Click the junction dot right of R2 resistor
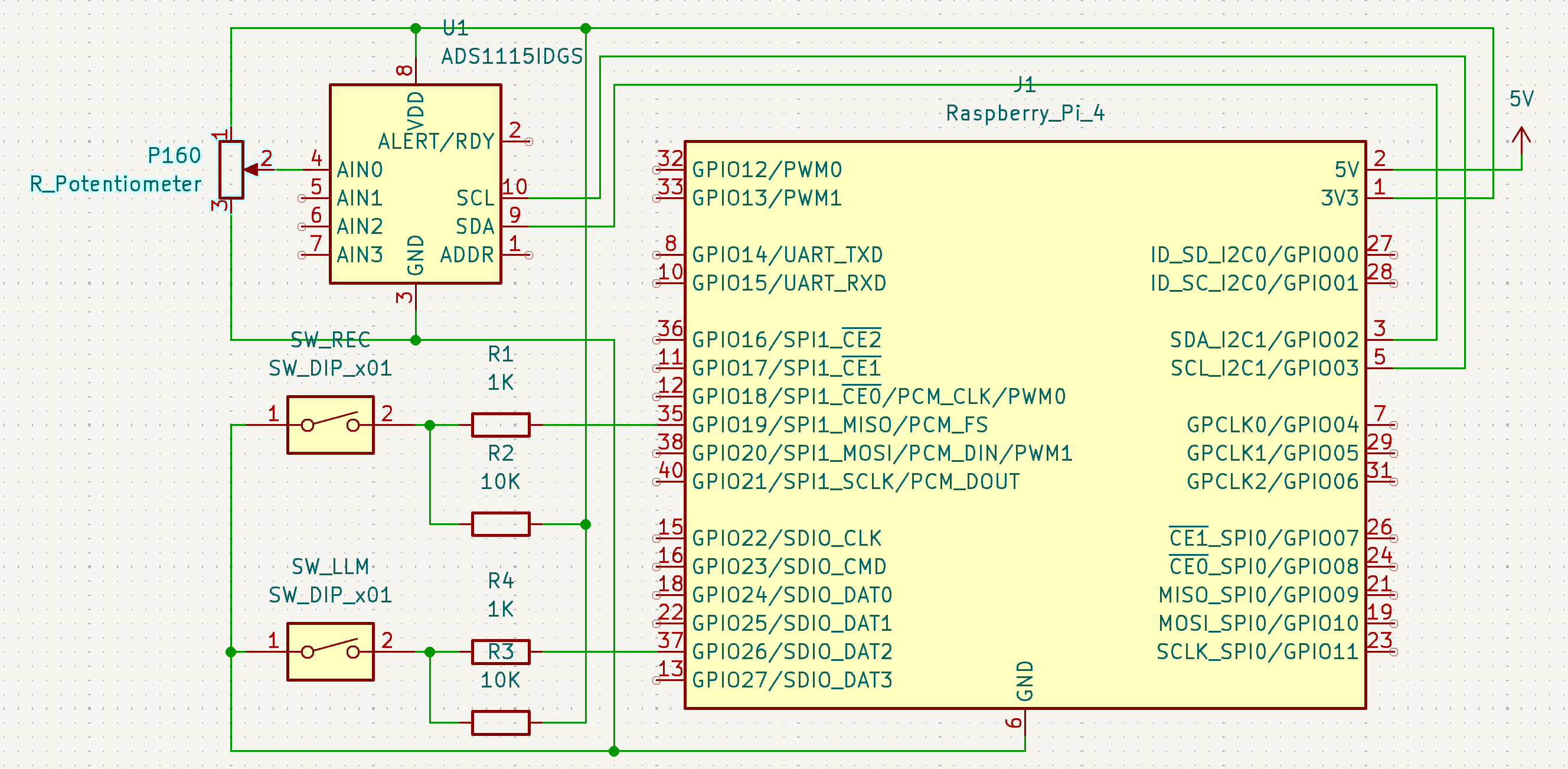The height and width of the screenshot is (769, 1568). tap(586, 524)
